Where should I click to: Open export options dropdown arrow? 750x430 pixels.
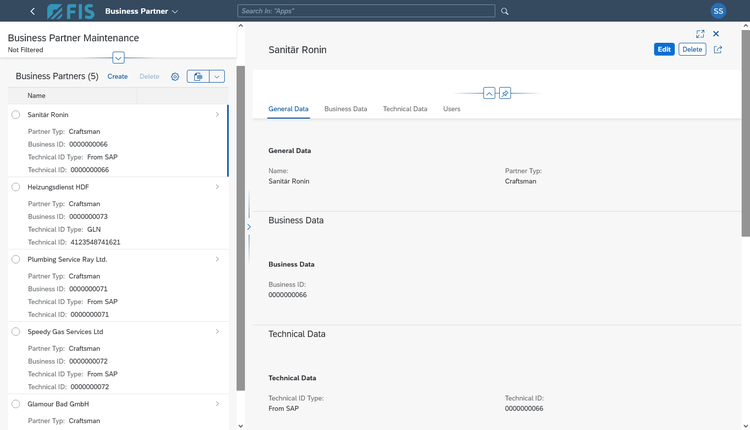(x=217, y=77)
